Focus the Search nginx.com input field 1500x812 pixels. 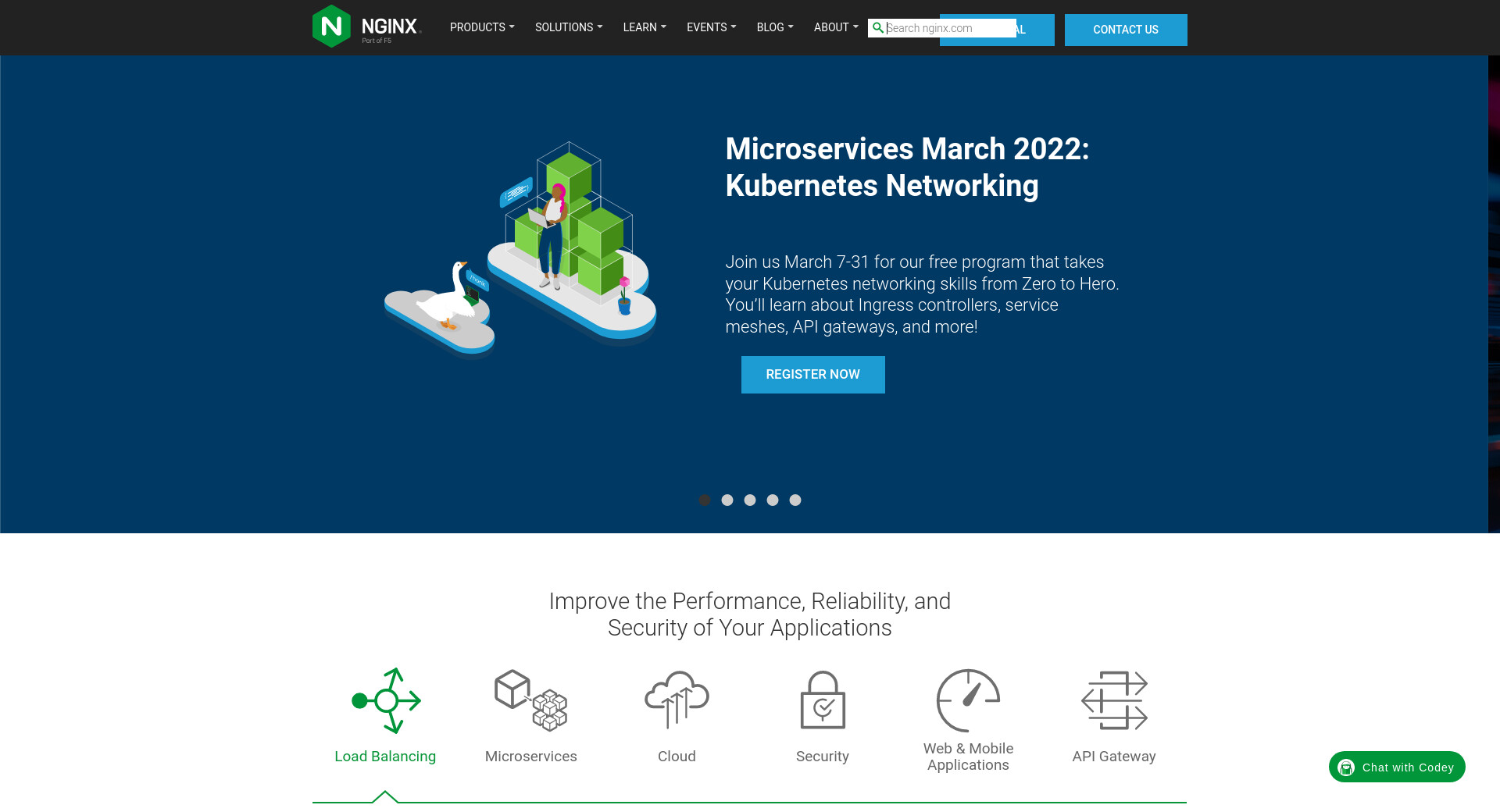pyautogui.click(x=949, y=28)
